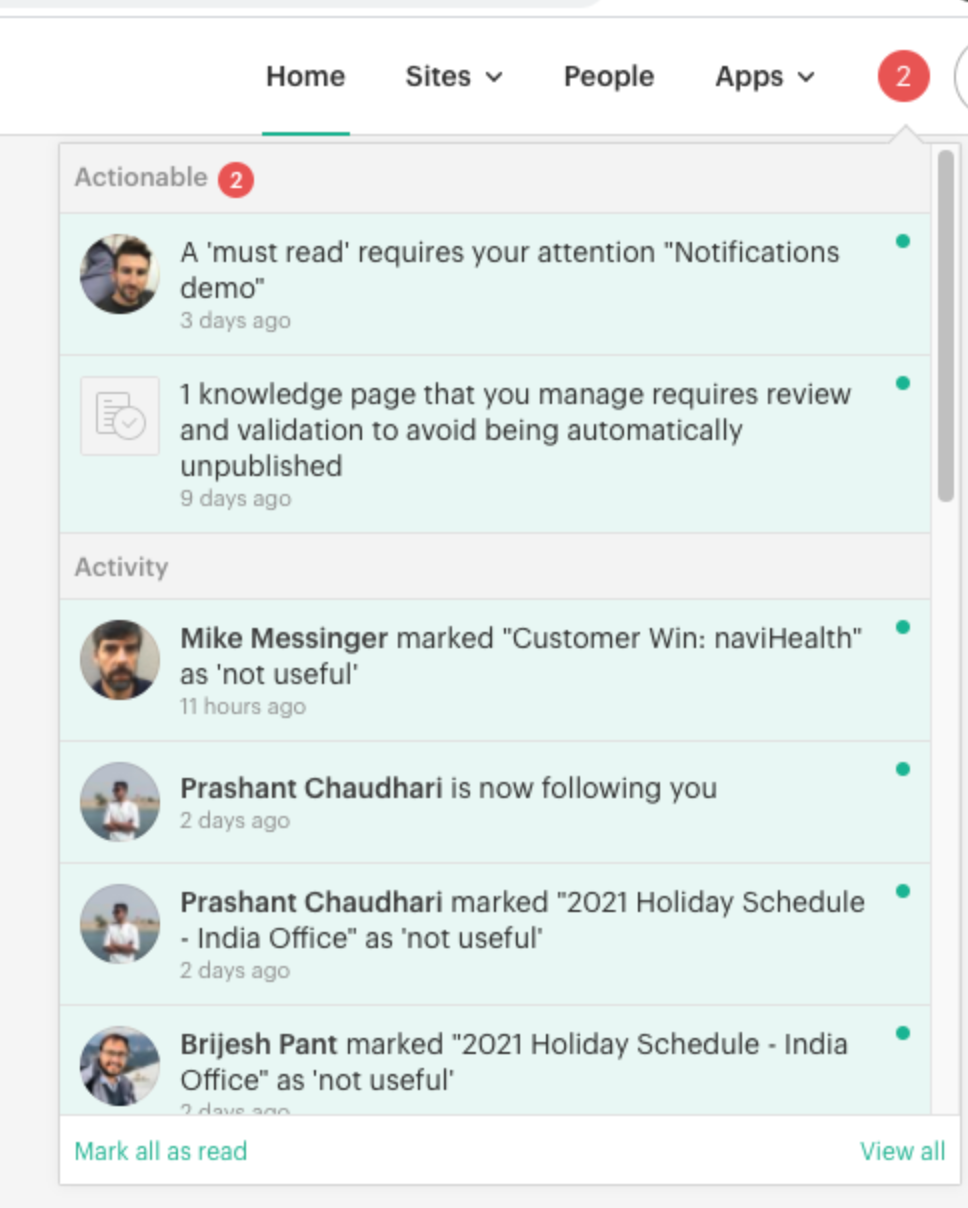Viewport: 968px width, 1208px height.
Task: Click Brijesh Pant's profile picture
Action: [120, 1066]
